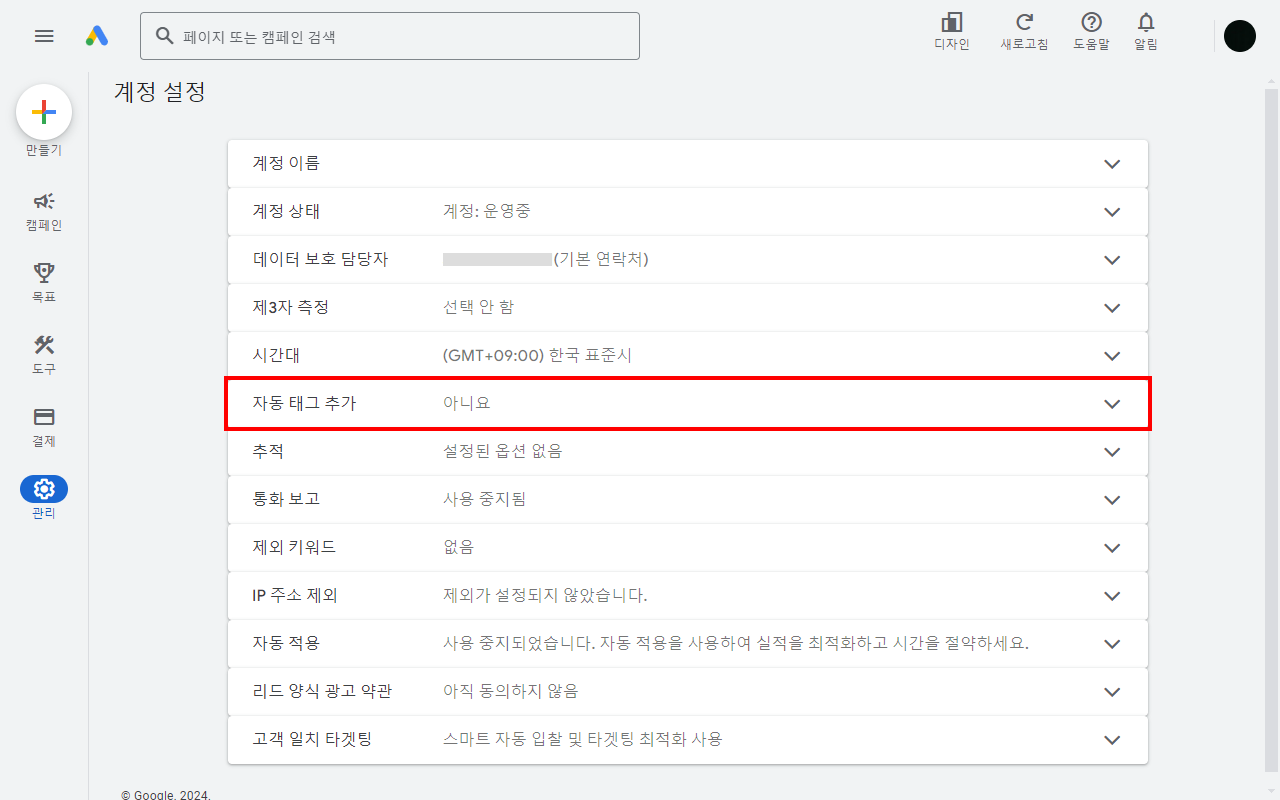Open the hamburger navigation menu

[44, 36]
